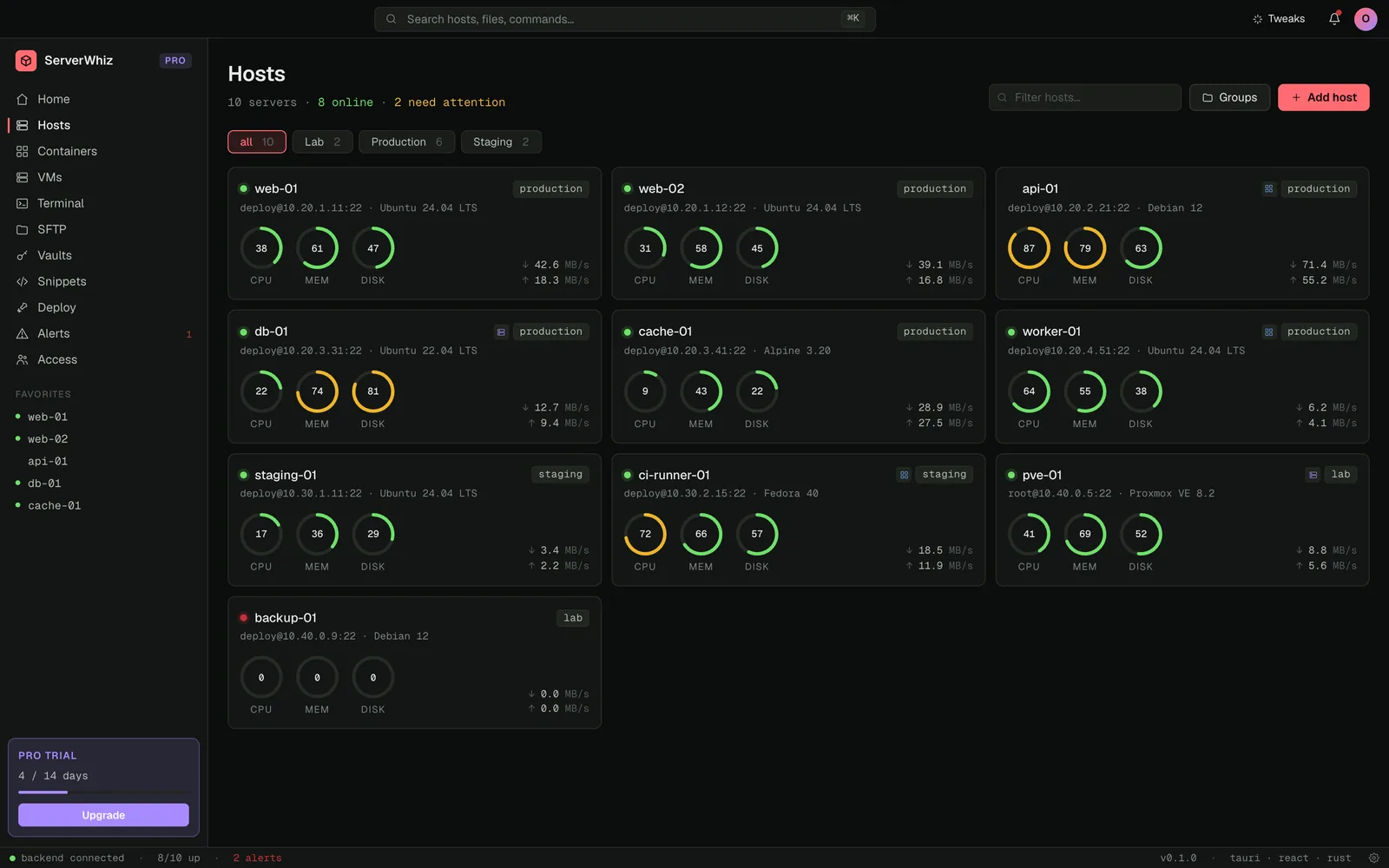Open Containers from the sidebar
Screen dimensions: 1389x868
tap(103, 151)
